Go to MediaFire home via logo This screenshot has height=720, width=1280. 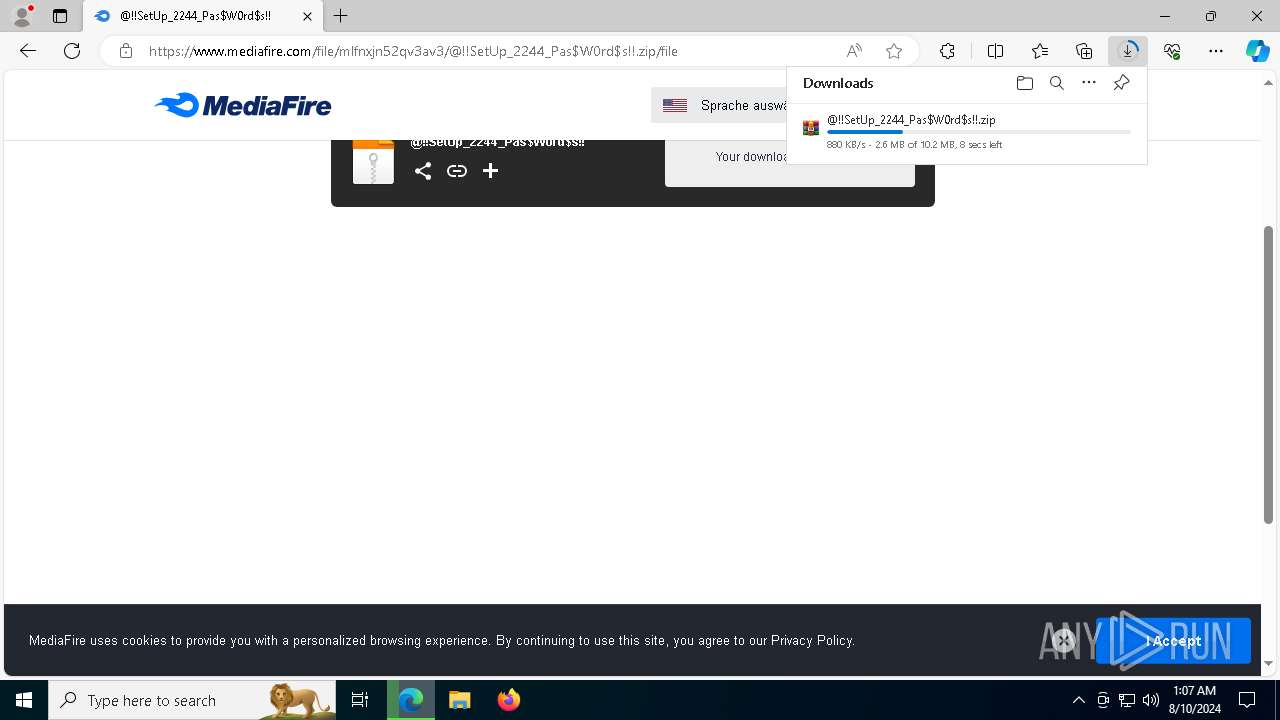tap(243, 105)
